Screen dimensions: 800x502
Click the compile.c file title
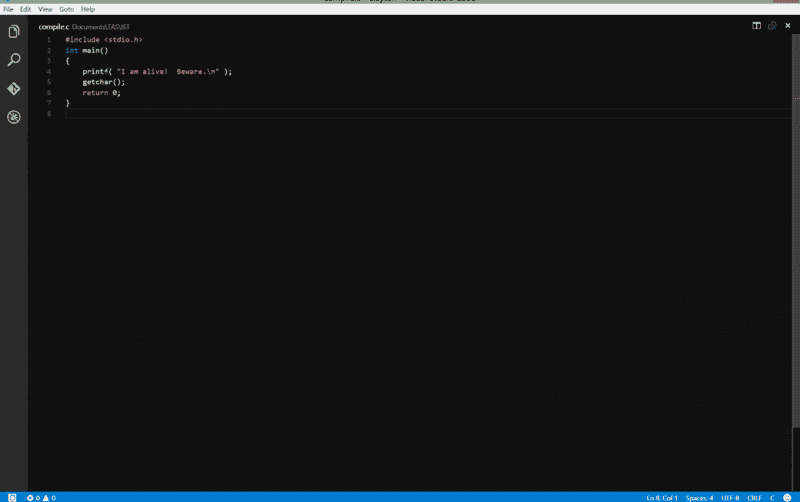click(x=53, y=26)
